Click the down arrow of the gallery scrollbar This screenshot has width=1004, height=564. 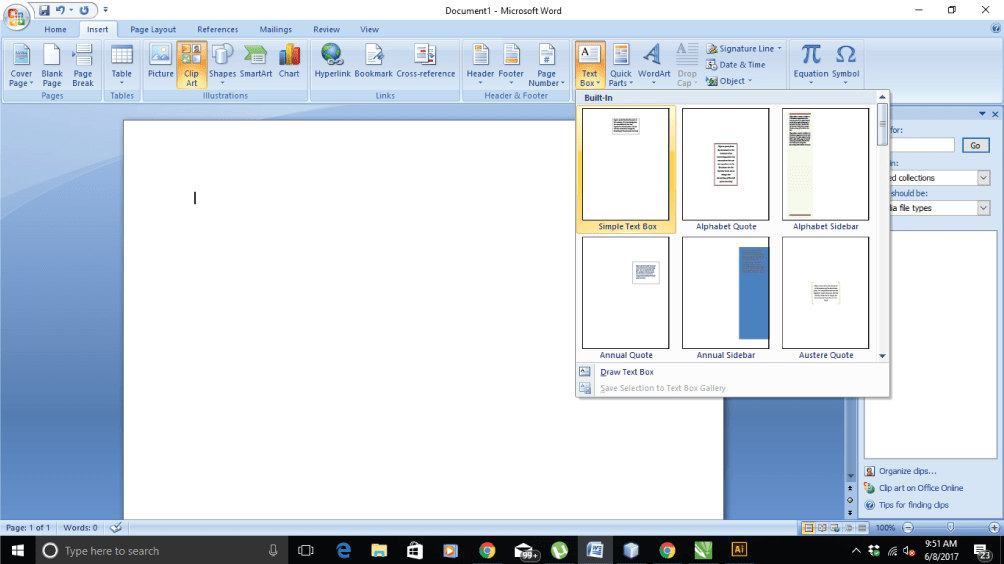[882, 356]
